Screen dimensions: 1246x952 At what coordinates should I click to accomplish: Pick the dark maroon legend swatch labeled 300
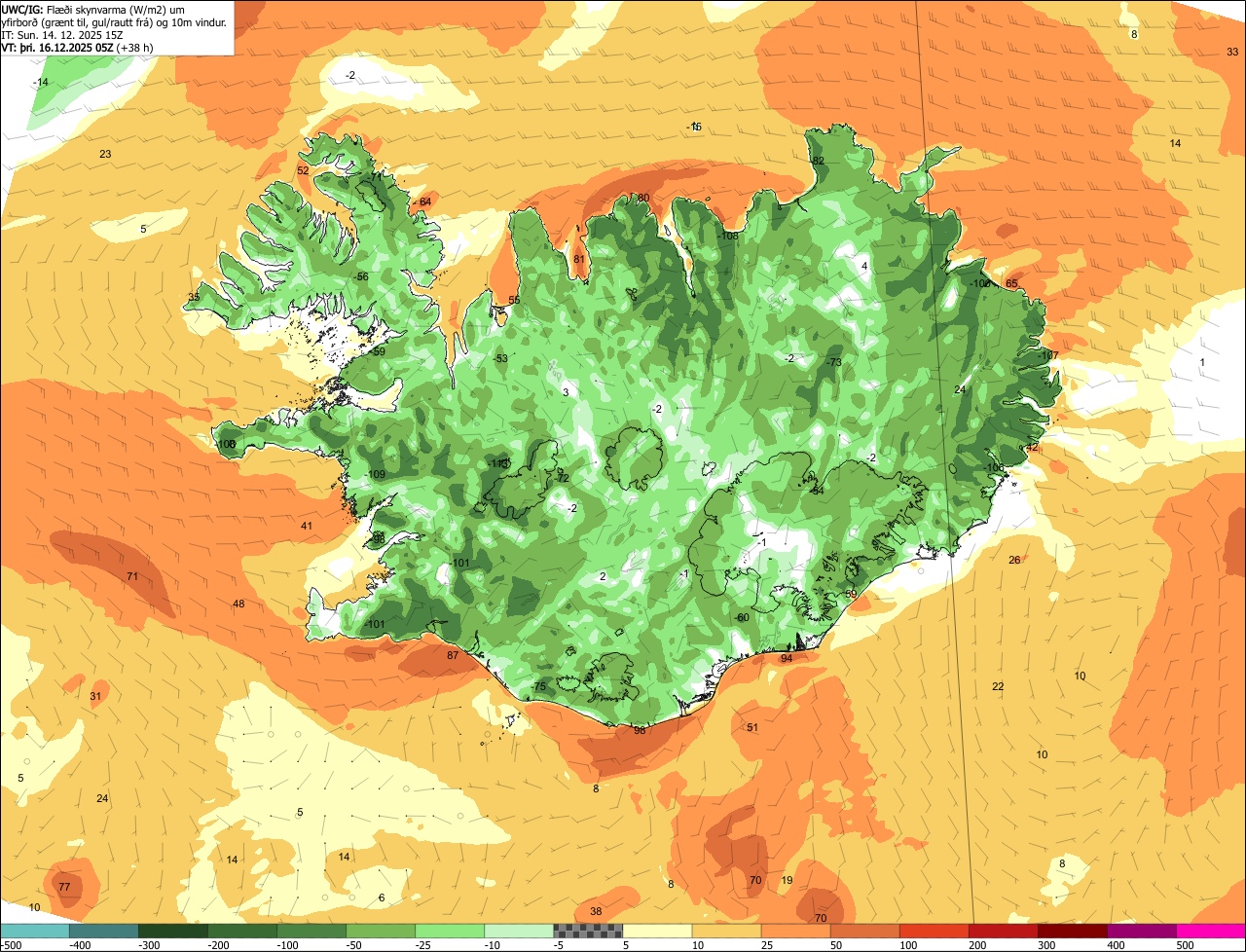coord(1073,931)
